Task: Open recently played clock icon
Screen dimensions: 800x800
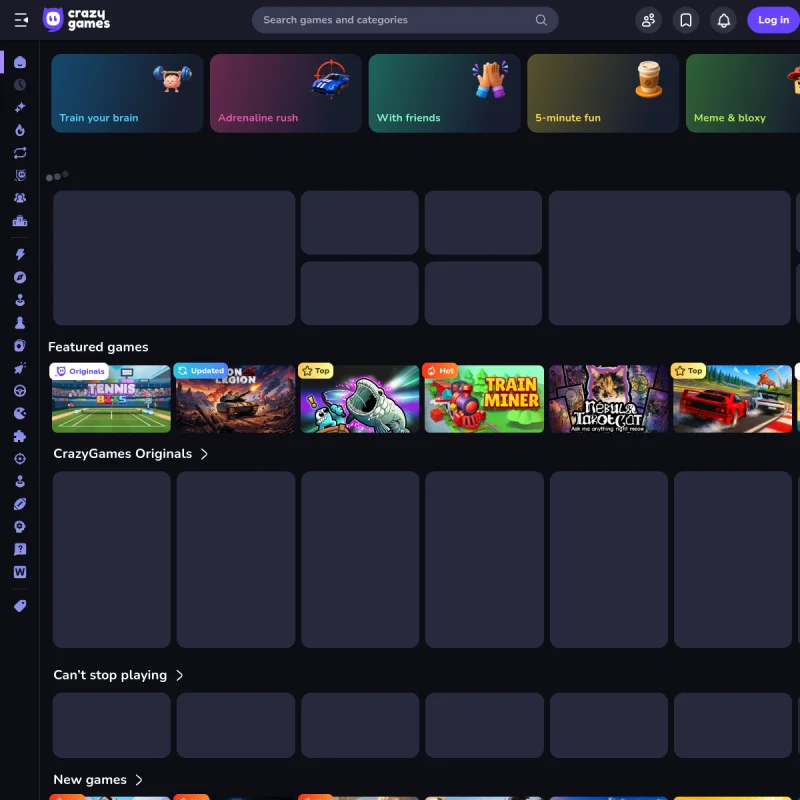Action: click(x=20, y=85)
